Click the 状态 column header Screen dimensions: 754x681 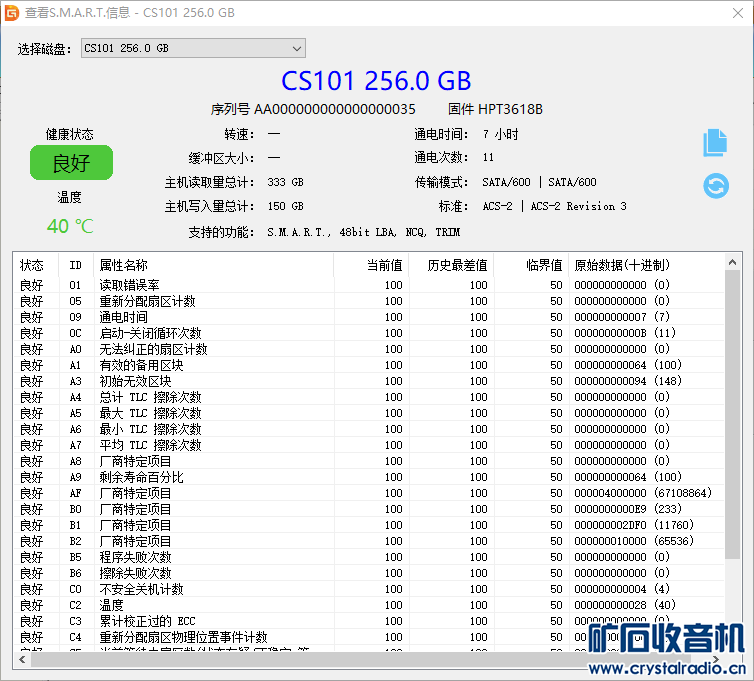(x=35, y=265)
